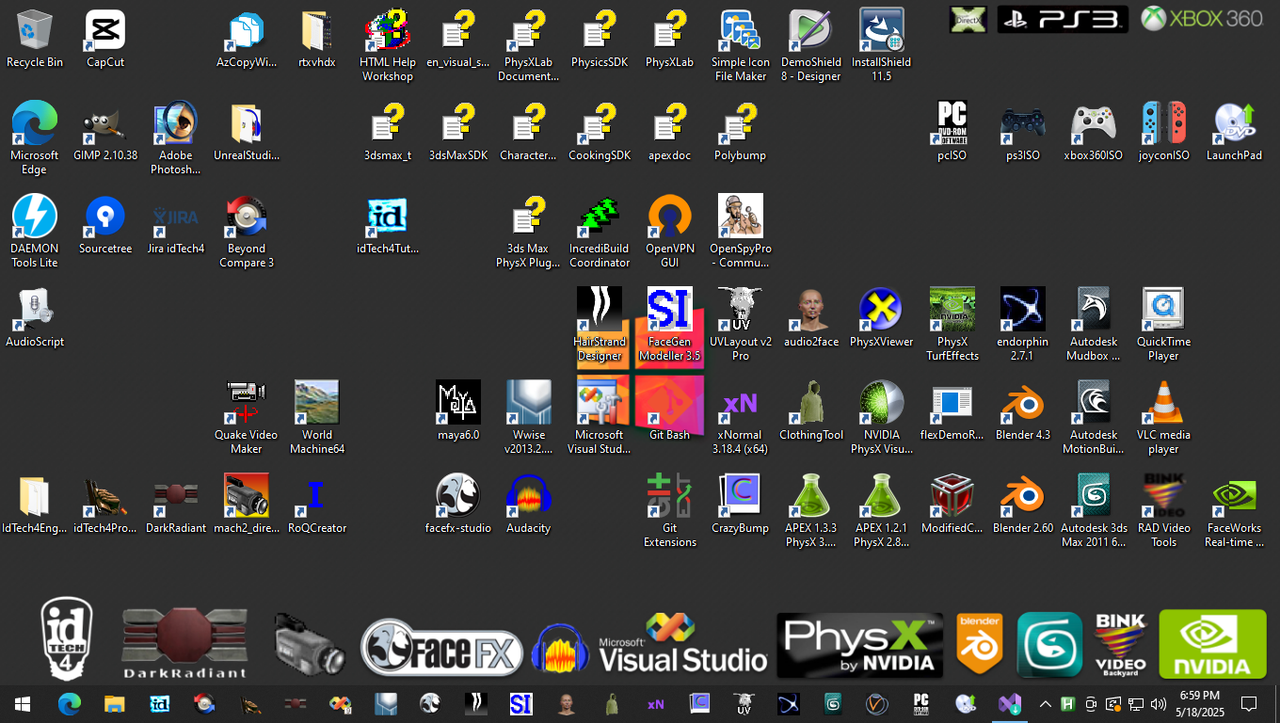The image size is (1280, 723).
Task: Open joyconISO desktop icon
Action: click(1163, 132)
